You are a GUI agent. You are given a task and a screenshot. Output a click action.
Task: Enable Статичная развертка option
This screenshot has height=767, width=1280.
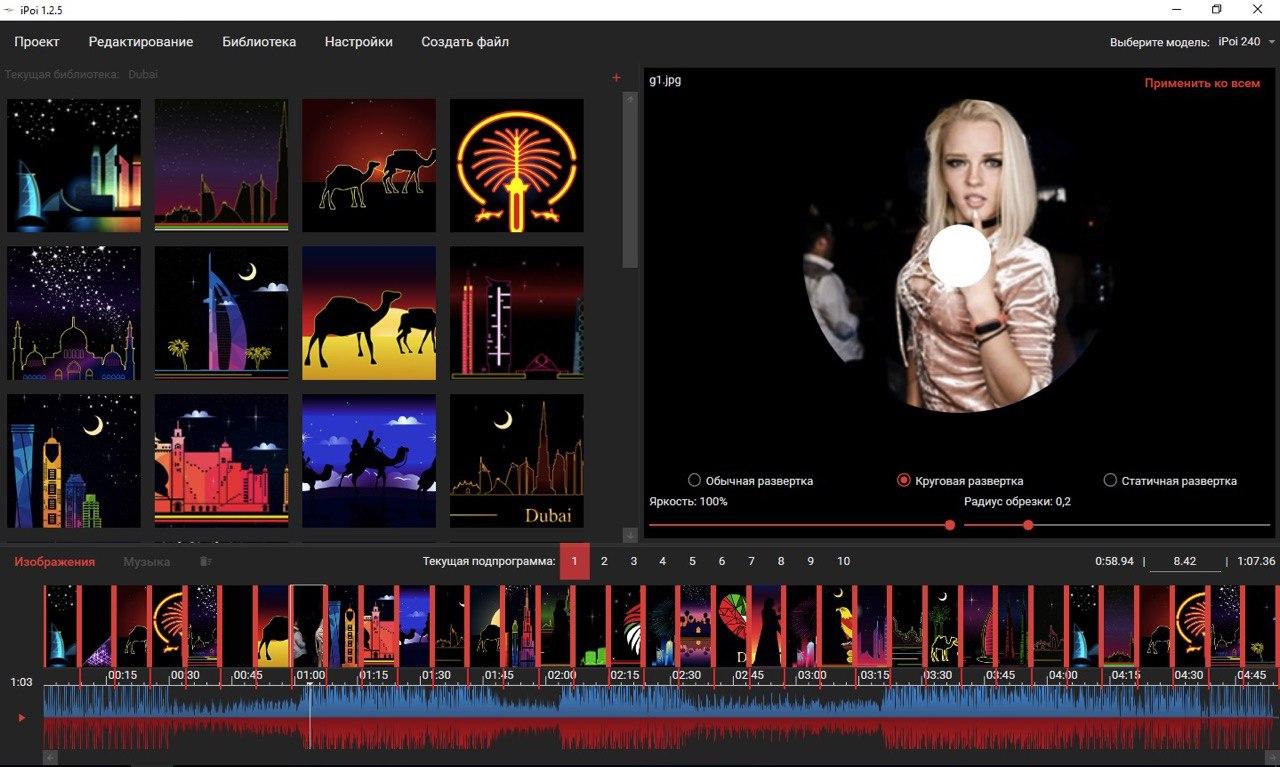[x=1110, y=480]
